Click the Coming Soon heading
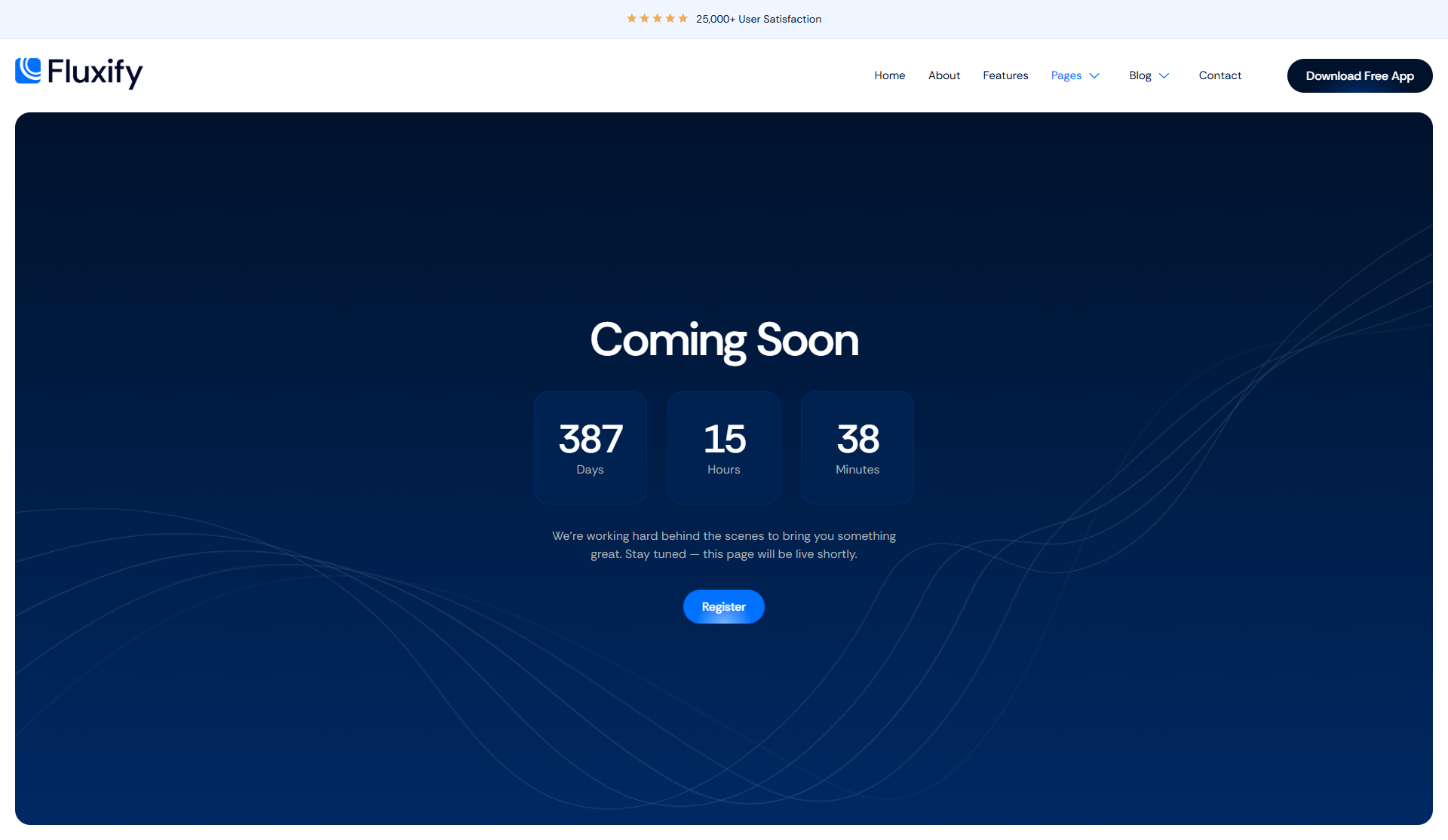 724,339
